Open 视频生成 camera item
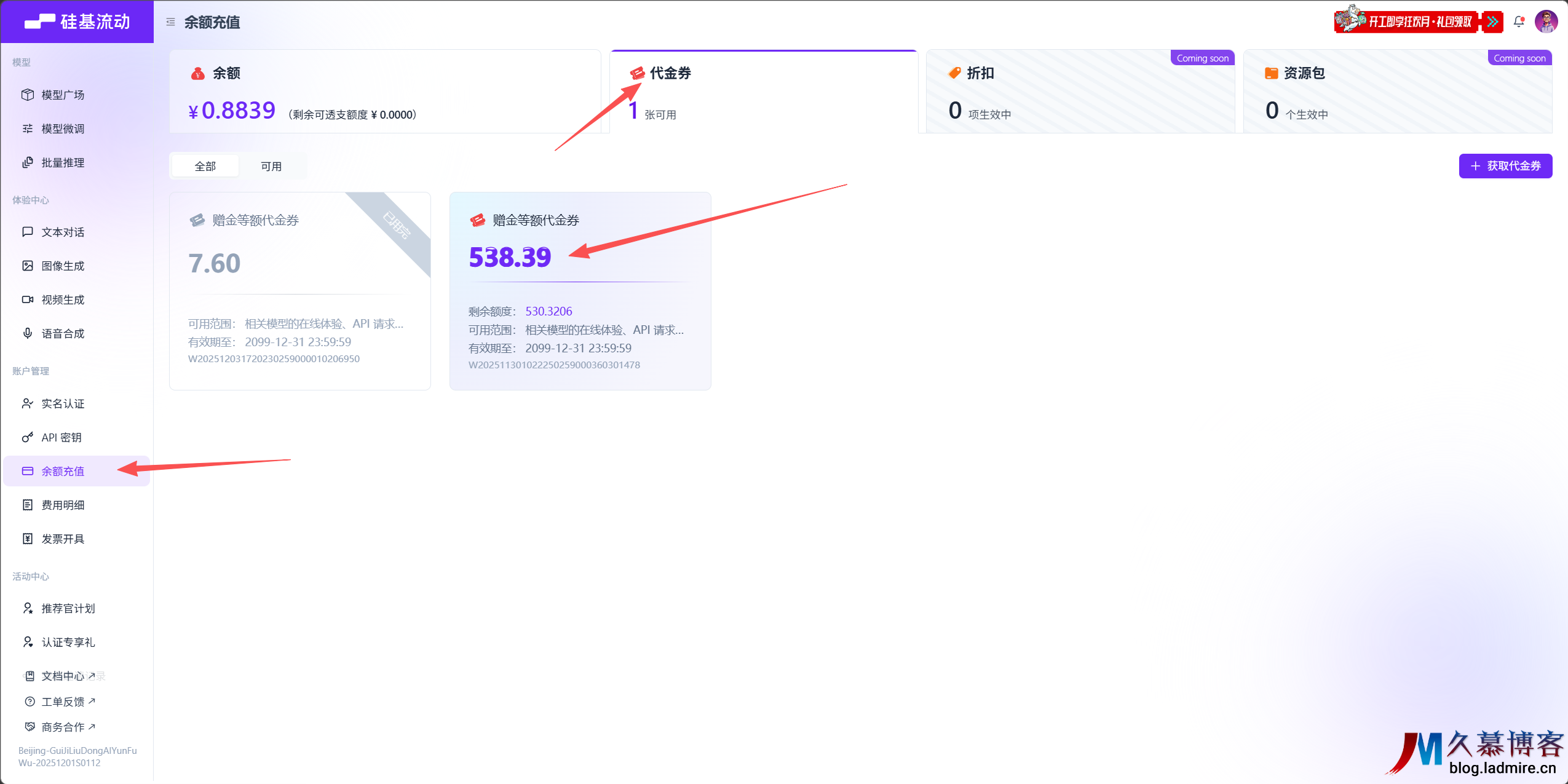1568x784 pixels. click(x=63, y=299)
